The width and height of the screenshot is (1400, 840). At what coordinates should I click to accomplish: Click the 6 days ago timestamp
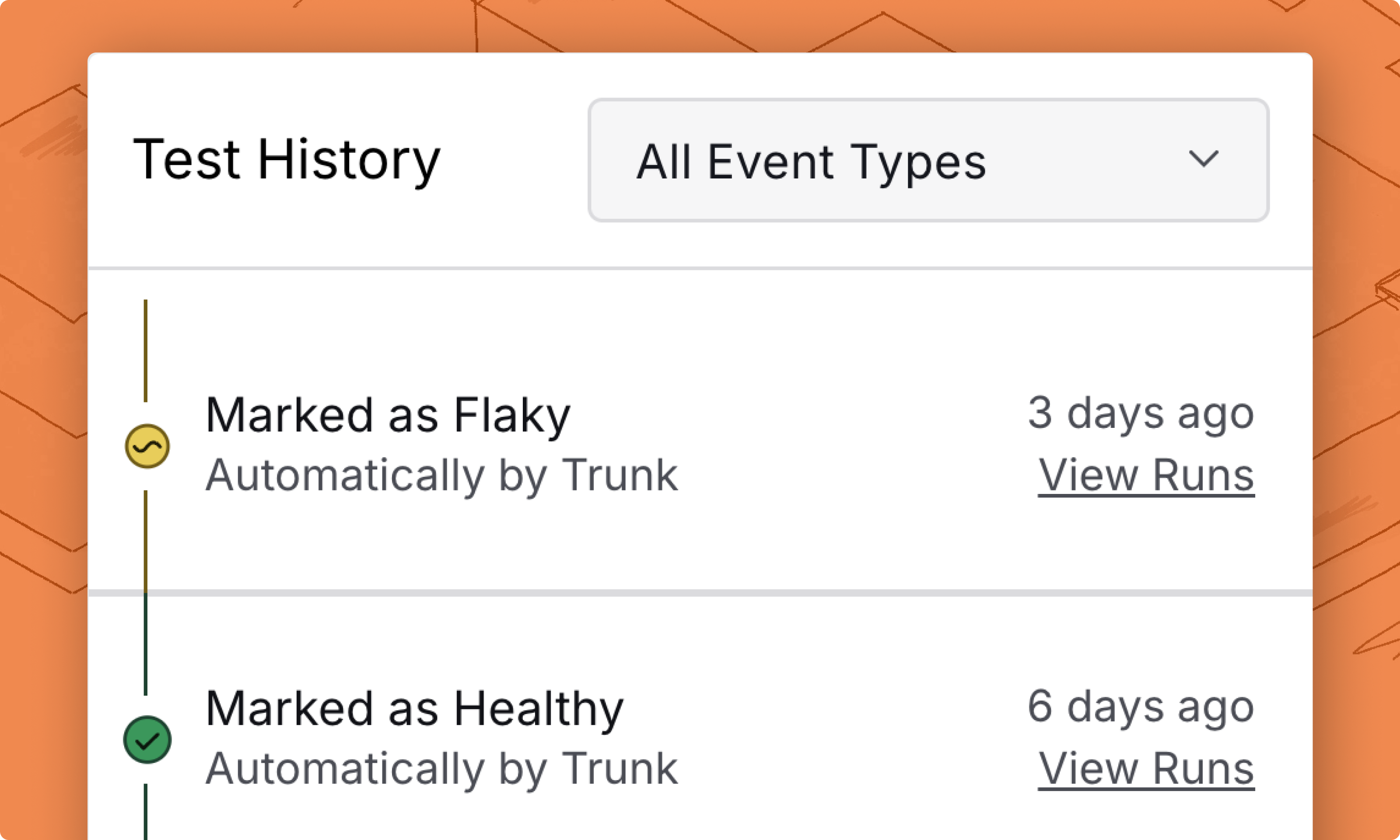click(x=1141, y=707)
